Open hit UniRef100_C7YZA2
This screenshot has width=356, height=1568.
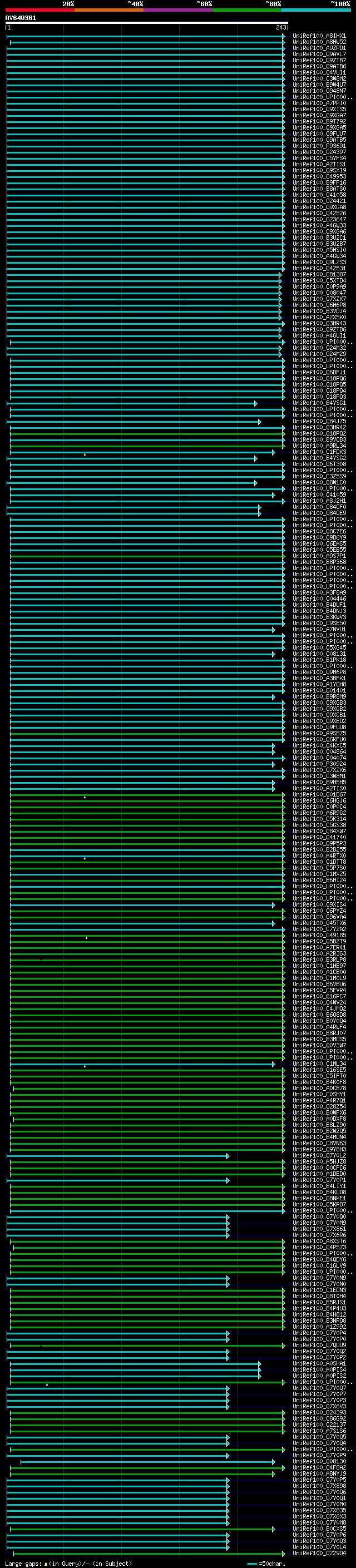(x=319, y=929)
